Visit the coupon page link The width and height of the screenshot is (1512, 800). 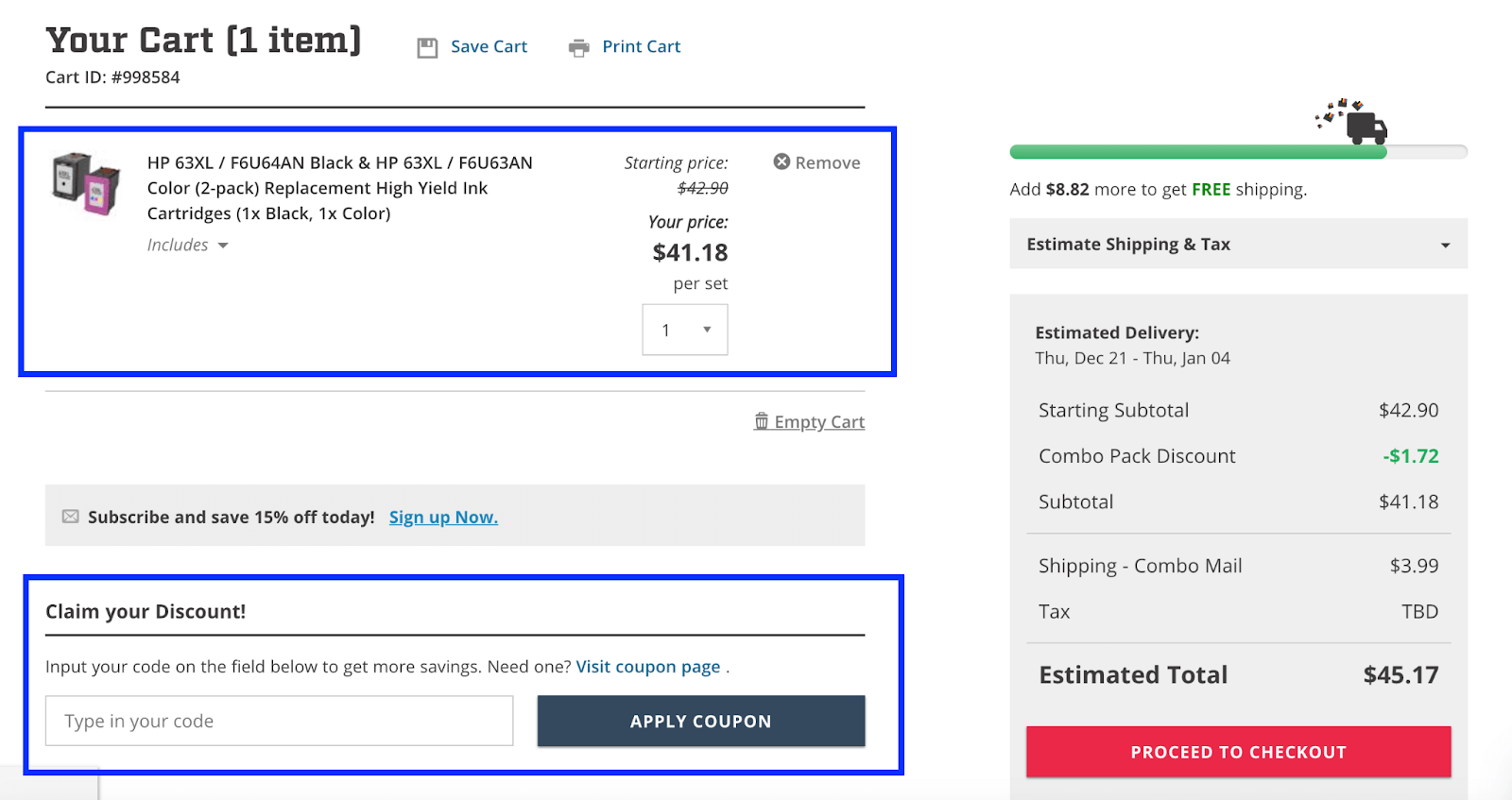(x=647, y=666)
